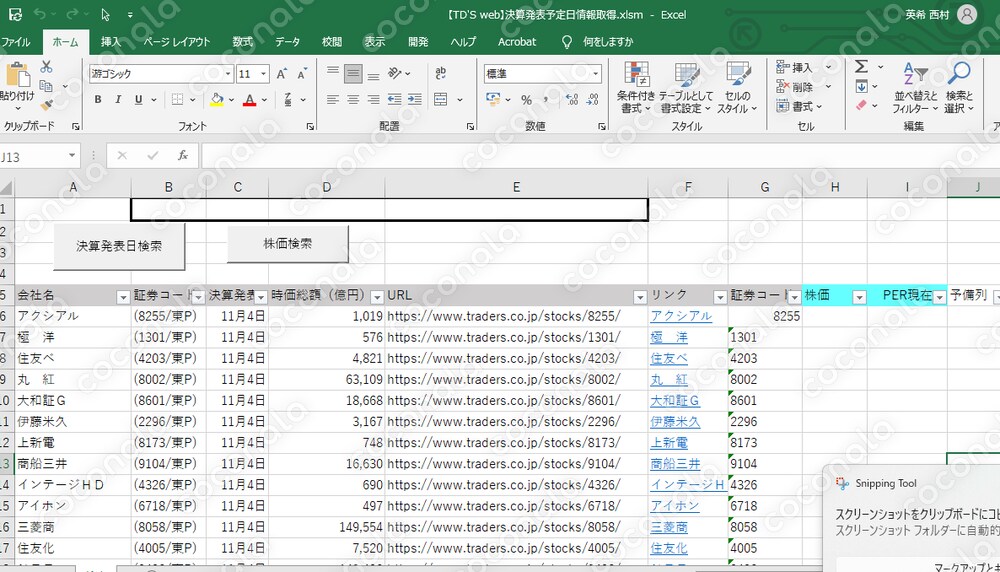The height and width of the screenshot is (572, 1000).
Task: Switch to the 数式 tab
Action: pyautogui.click(x=242, y=42)
